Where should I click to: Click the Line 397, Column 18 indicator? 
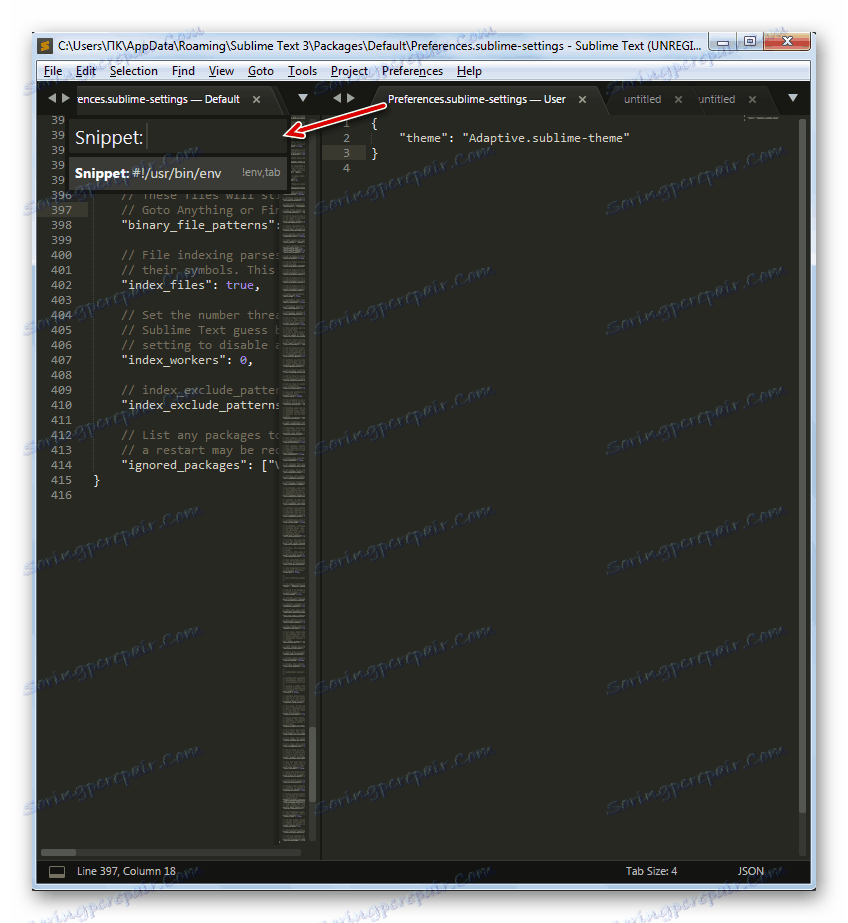pos(125,871)
